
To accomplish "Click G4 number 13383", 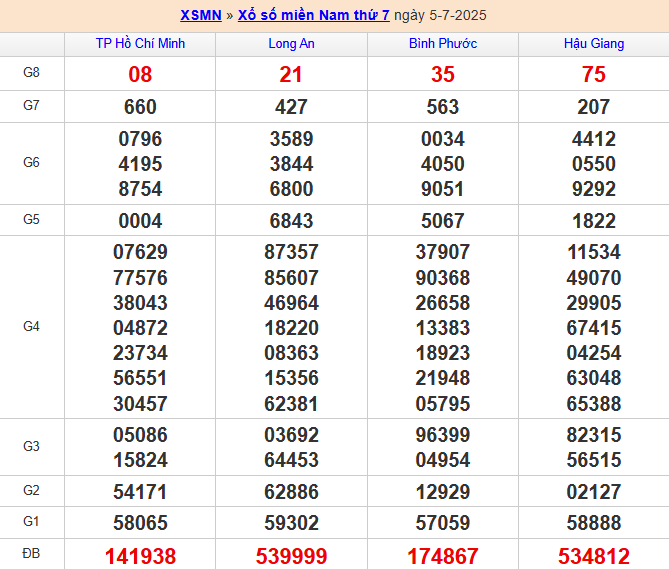I will click(x=443, y=328).
